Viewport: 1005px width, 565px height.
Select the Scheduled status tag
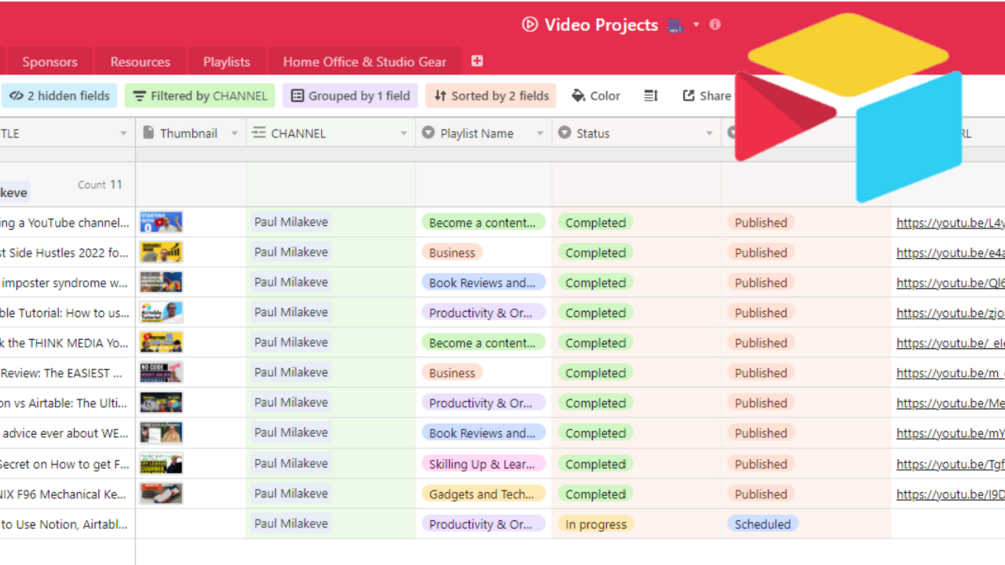coord(762,524)
